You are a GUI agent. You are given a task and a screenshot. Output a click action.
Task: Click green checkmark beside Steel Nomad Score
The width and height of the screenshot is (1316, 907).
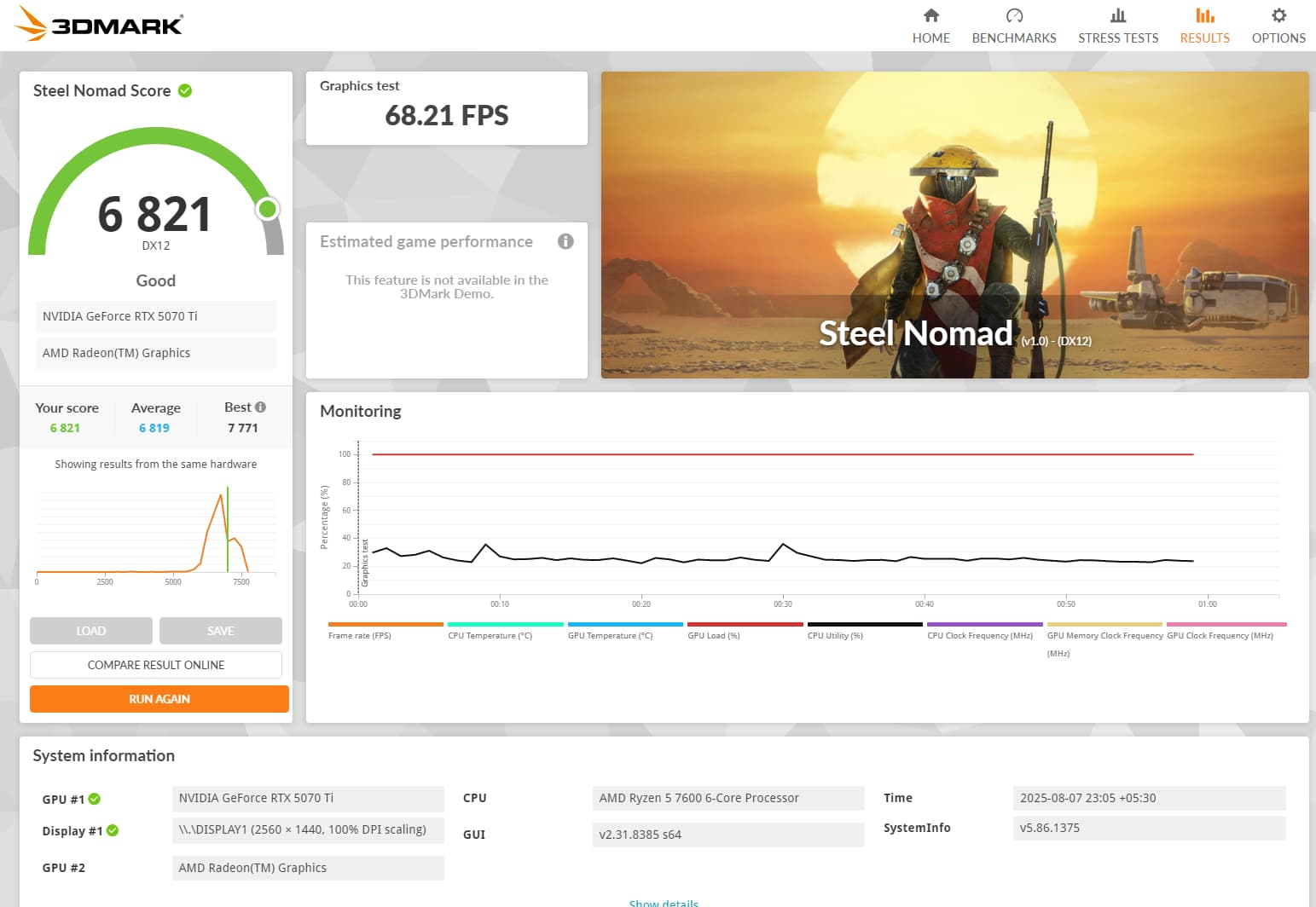185,90
